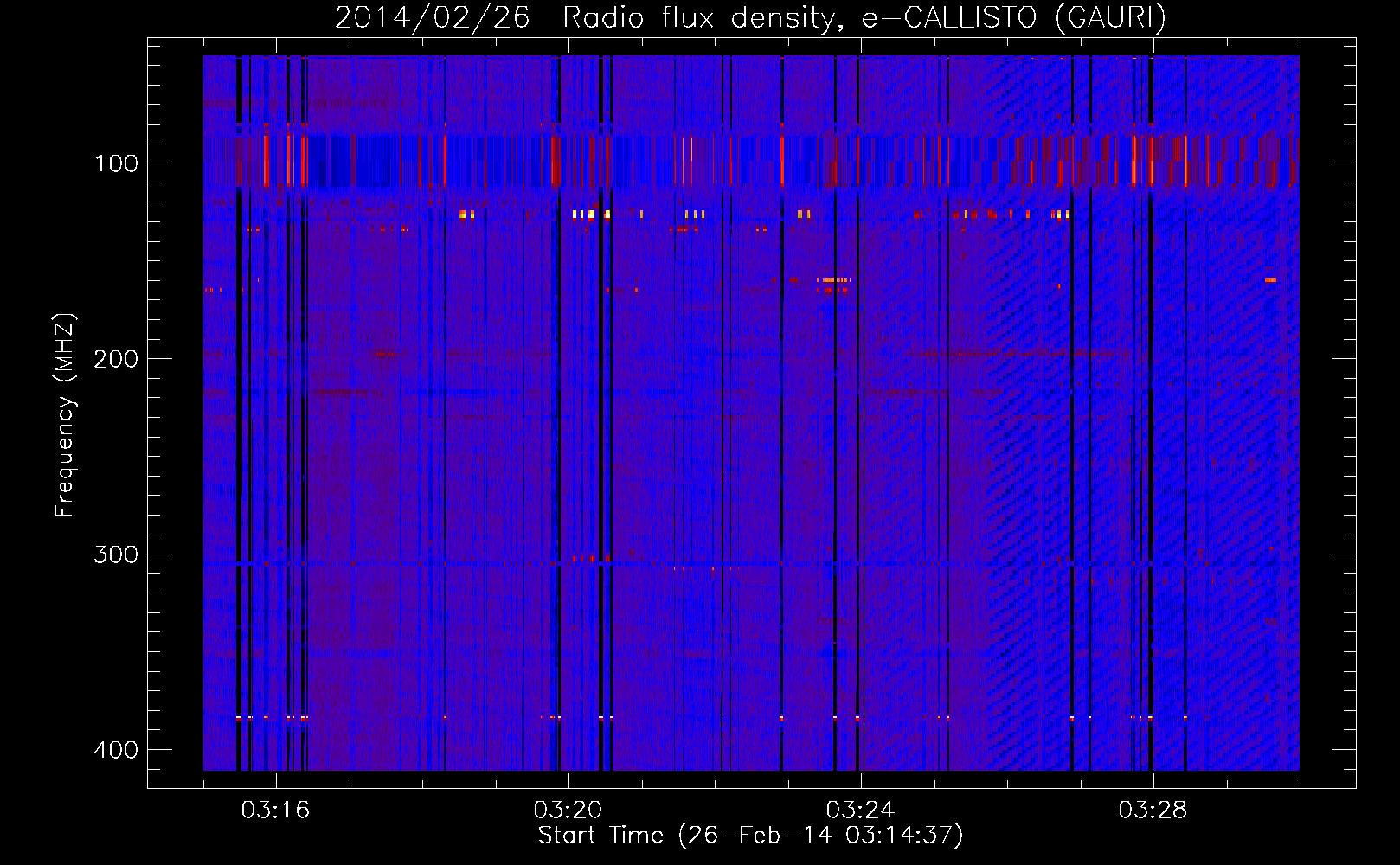The width and height of the screenshot is (1400, 865).
Task: Click the plot title '2014/02/26 Radio flux density'
Action: point(749,17)
